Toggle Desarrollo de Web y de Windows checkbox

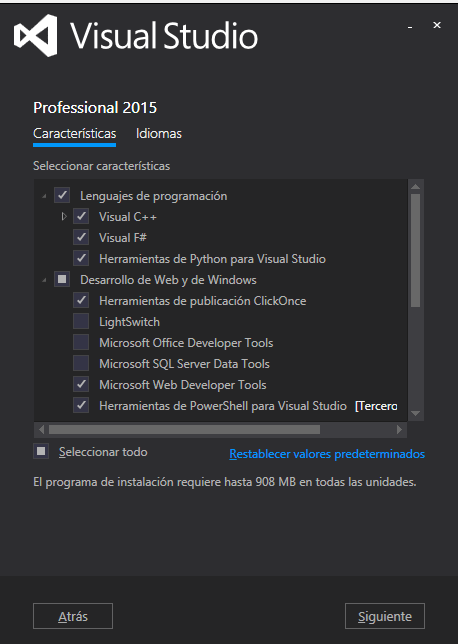62,279
